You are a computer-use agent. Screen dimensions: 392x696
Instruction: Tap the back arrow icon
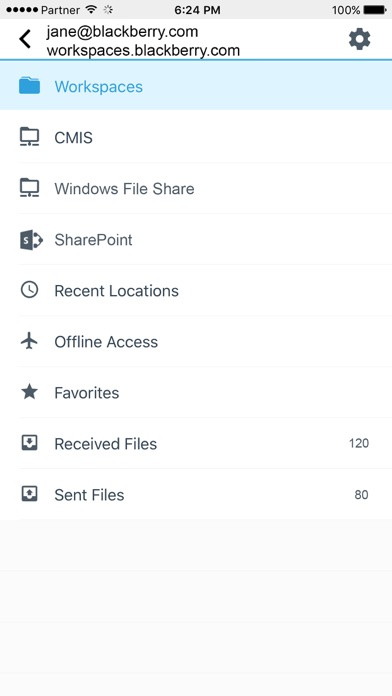tap(25, 39)
